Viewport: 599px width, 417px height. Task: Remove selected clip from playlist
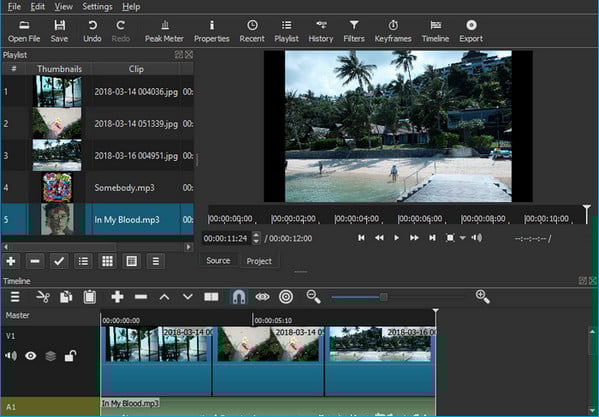[x=35, y=261]
